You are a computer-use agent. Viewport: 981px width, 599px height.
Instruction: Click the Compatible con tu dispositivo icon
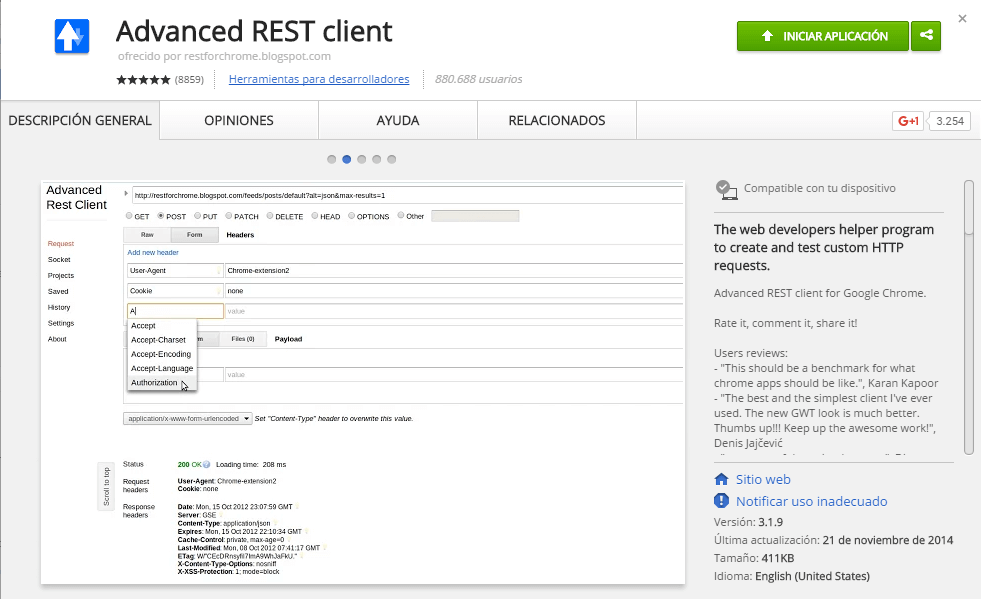(x=726, y=190)
